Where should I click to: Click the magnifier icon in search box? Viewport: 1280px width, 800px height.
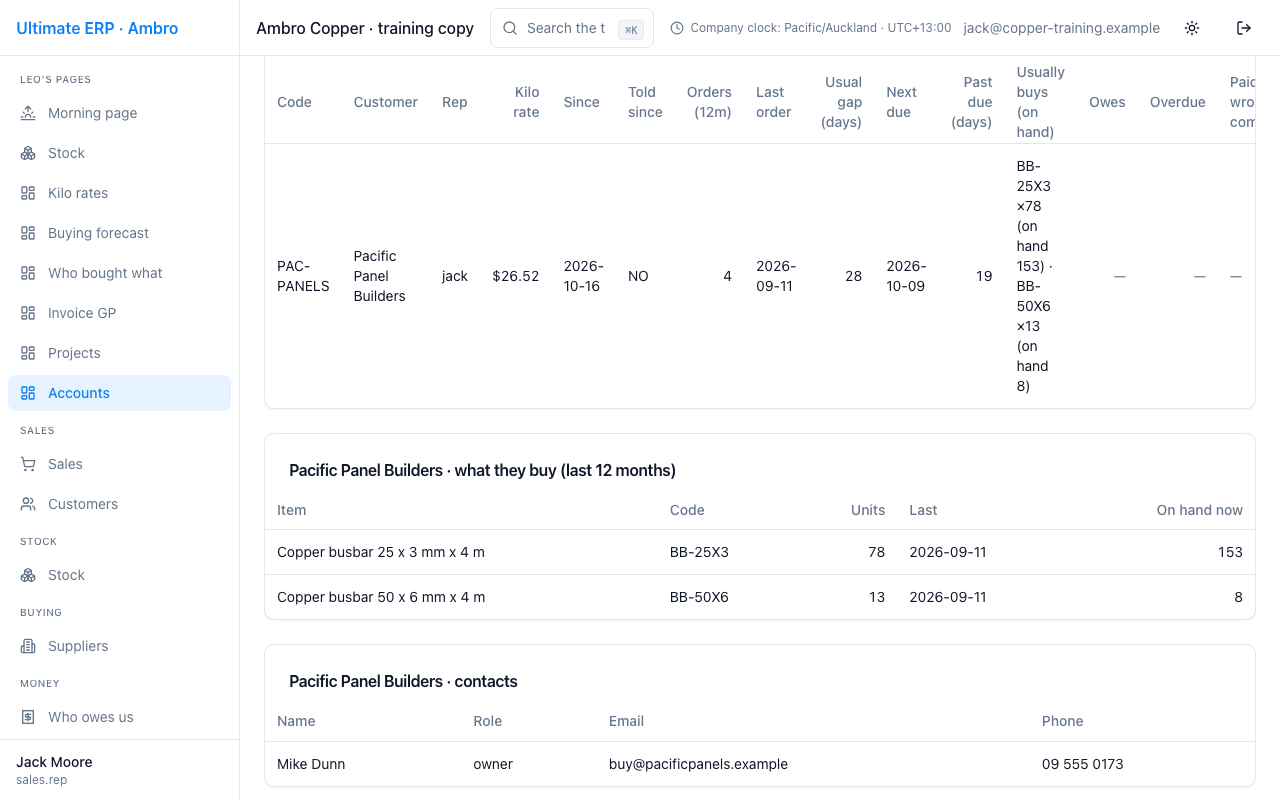pos(510,28)
